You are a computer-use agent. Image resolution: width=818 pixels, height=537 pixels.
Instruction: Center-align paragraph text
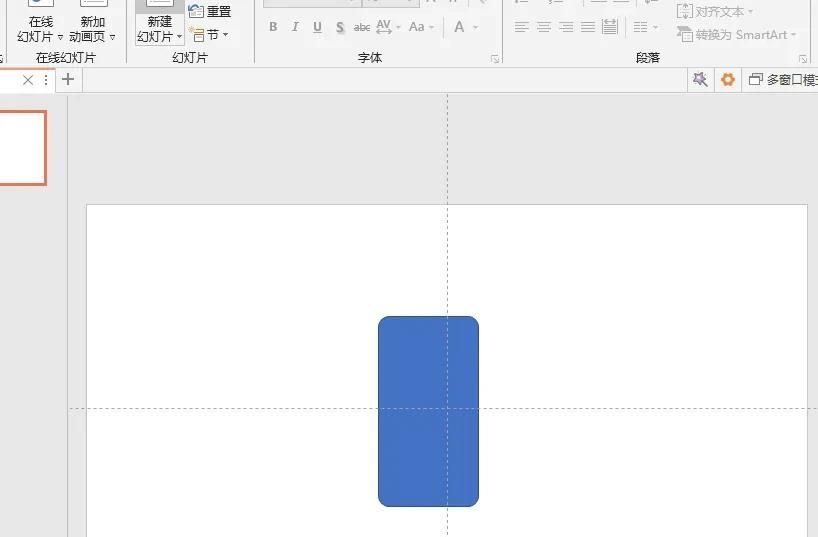click(x=544, y=27)
